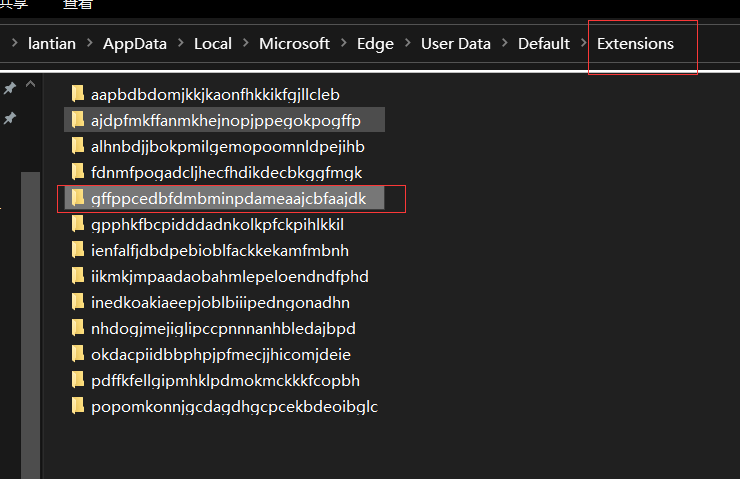Click folder icon of gffppcedbfdmbminpdameaajcbfaajdk
740x479 pixels.
point(78,197)
